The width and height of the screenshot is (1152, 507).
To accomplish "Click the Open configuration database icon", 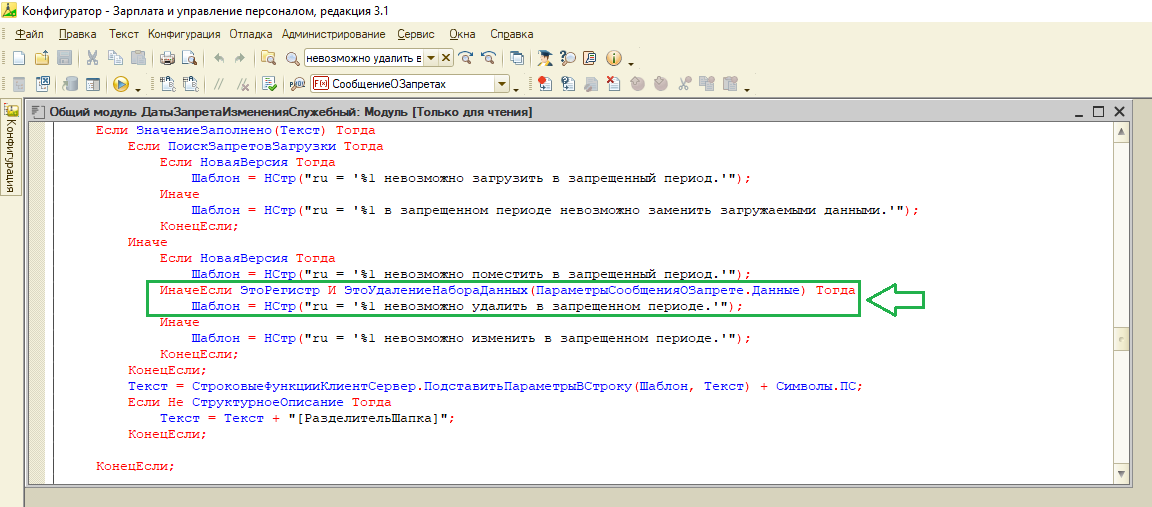I will (x=70, y=84).
